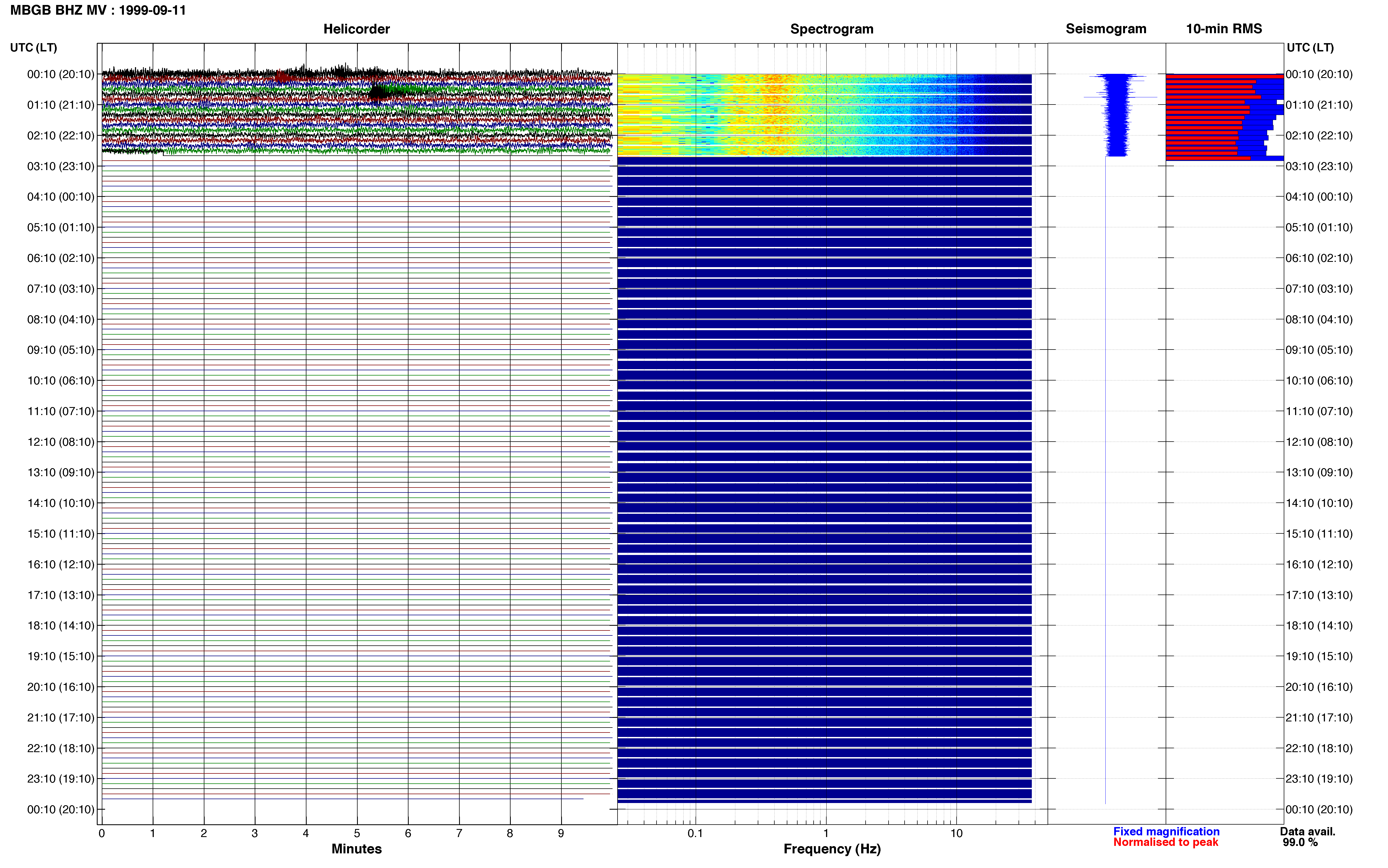This screenshot has width=1388, height=868.
Task: Click the Fixed magnification legend text
Action: point(1166,831)
